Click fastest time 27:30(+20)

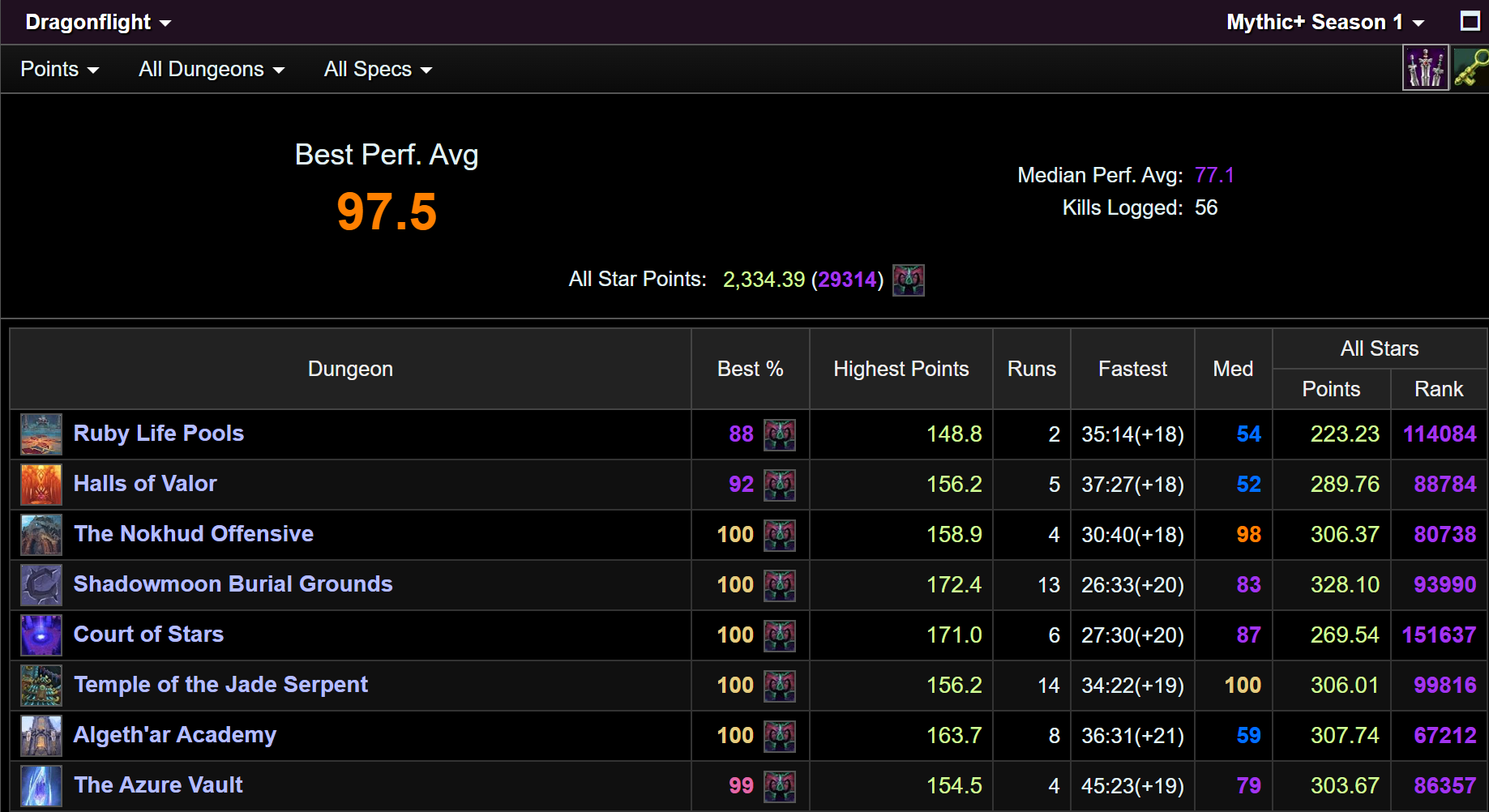pos(1132,635)
